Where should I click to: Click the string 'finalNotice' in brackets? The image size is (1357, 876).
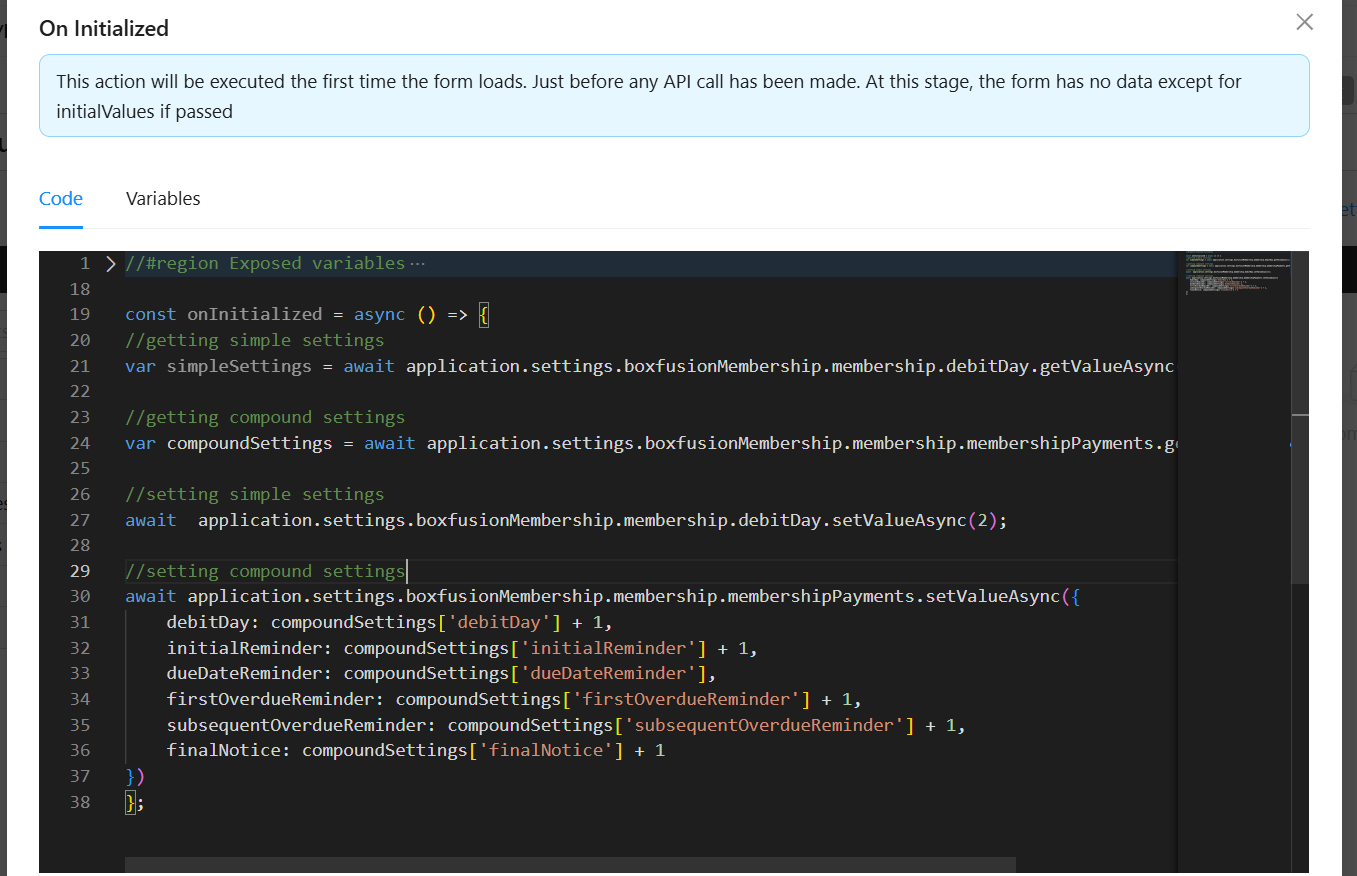click(546, 751)
